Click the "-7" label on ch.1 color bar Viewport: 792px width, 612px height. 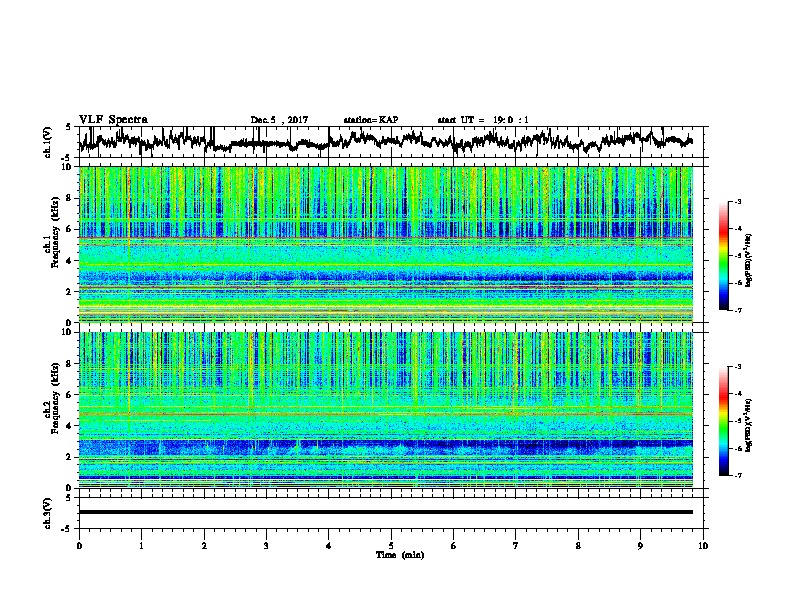pyautogui.click(x=738, y=310)
